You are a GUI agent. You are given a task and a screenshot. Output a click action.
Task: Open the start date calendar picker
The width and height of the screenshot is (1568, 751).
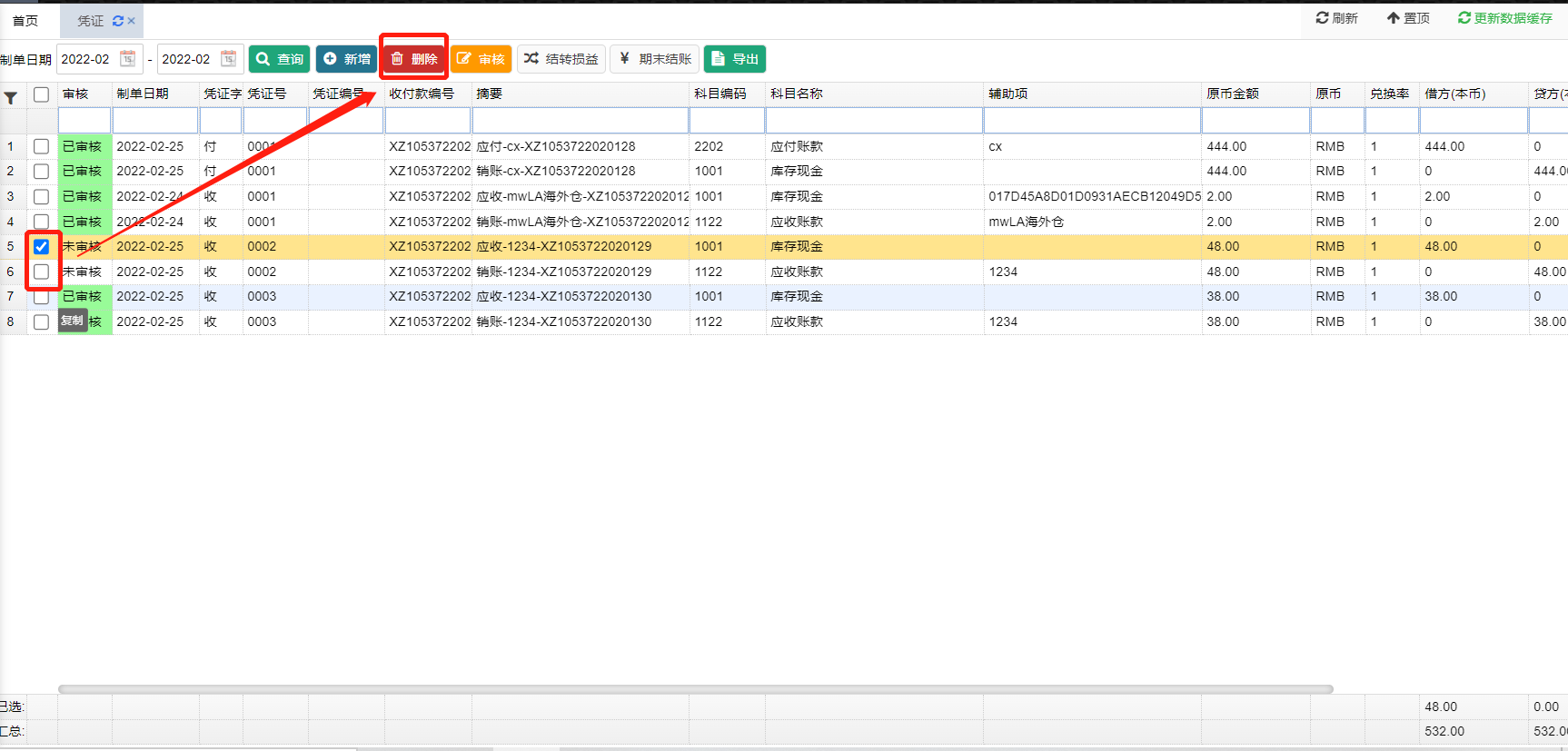pos(128,59)
